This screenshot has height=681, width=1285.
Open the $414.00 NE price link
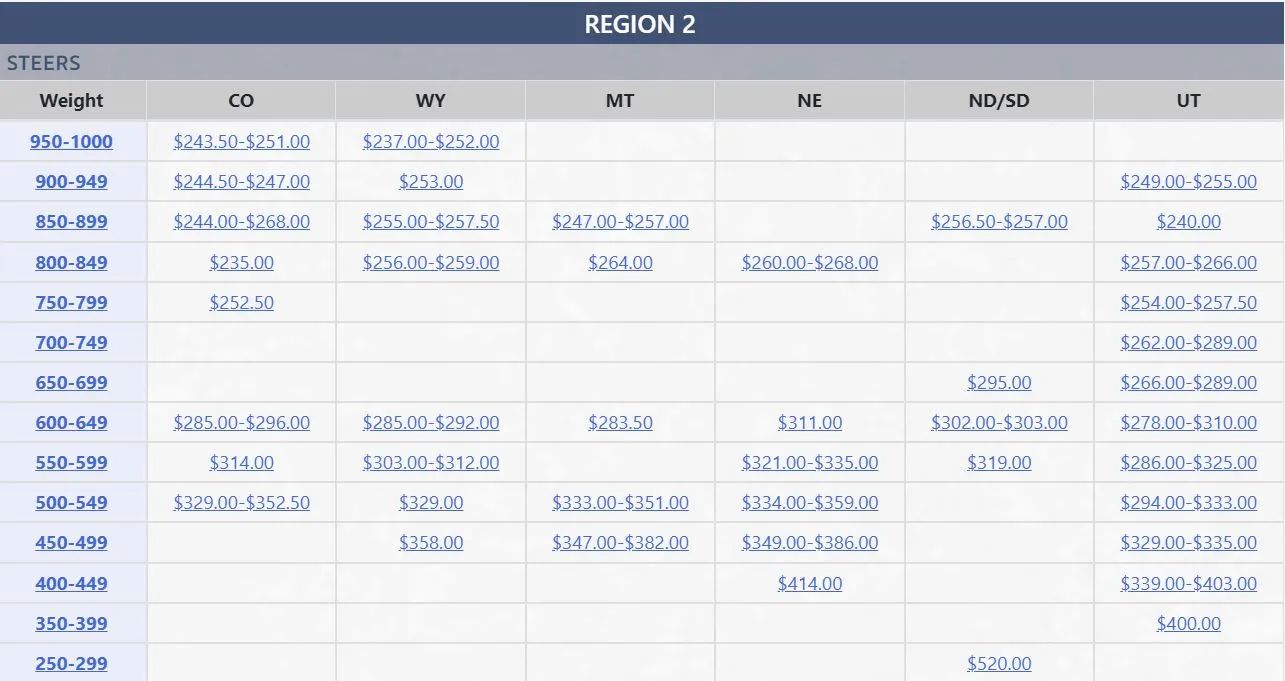(810, 584)
